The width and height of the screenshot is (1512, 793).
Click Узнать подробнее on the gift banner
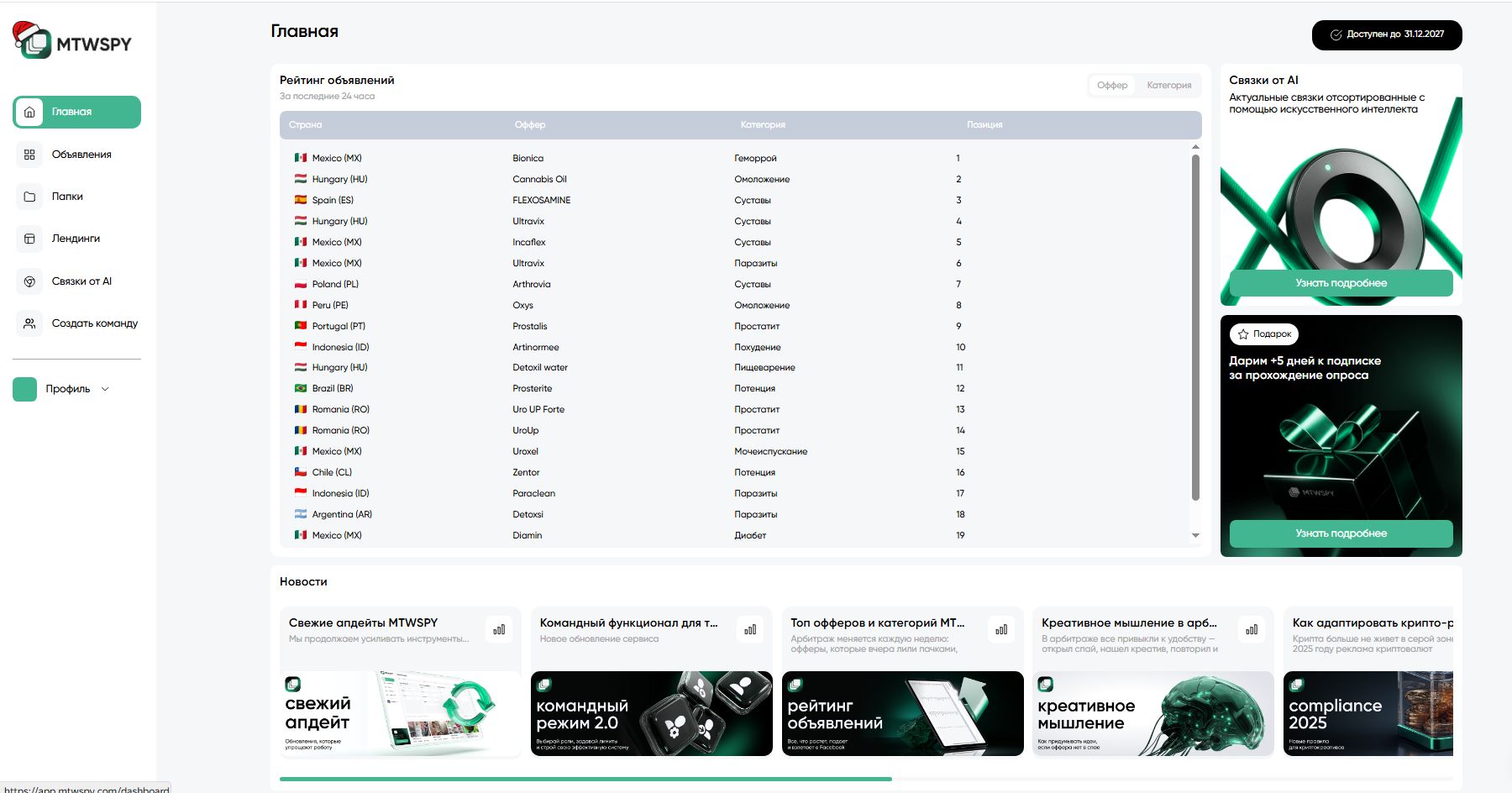[x=1341, y=533]
